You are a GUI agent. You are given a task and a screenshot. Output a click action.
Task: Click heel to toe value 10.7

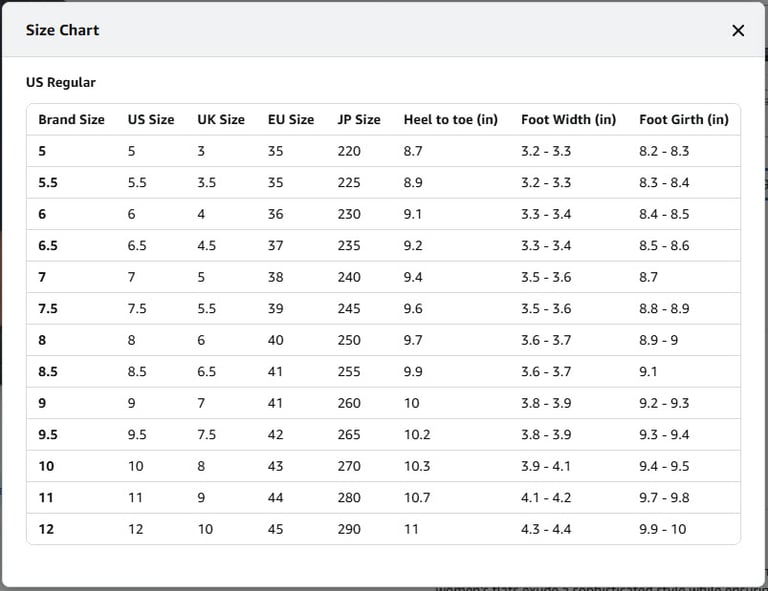pyautogui.click(x=417, y=497)
